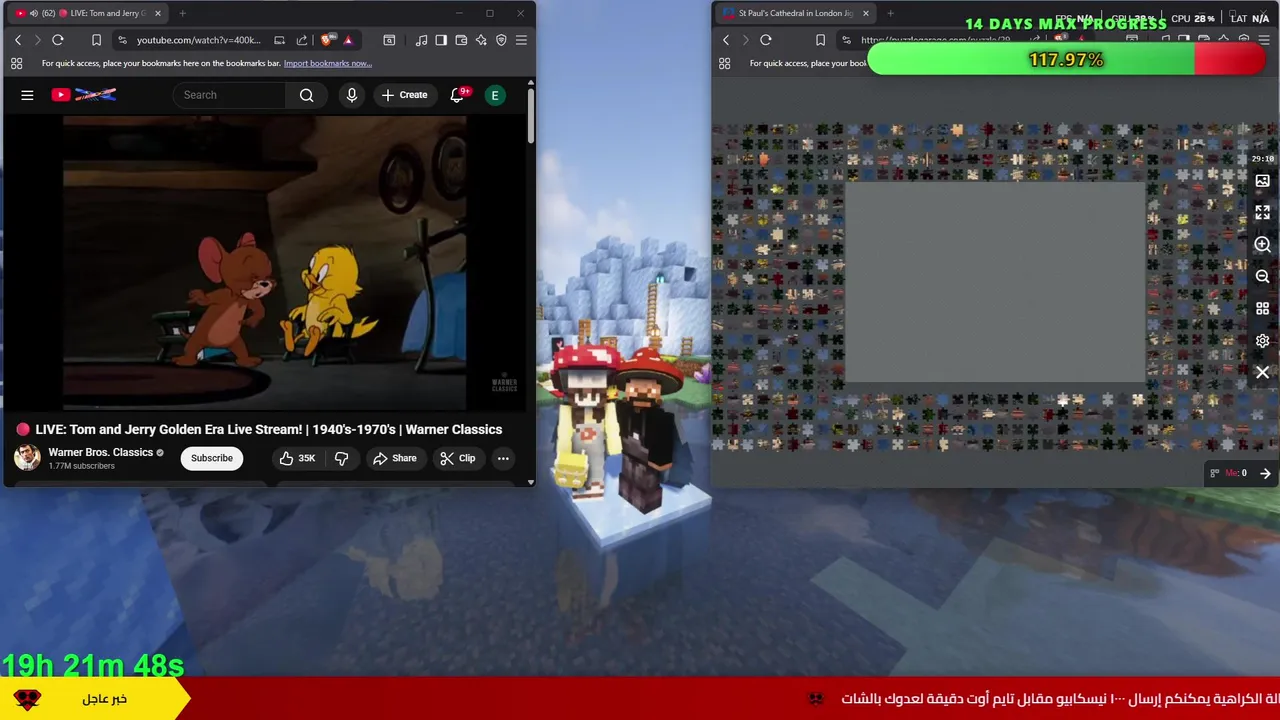Viewport: 1280px width, 720px height.
Task: Click the YouTube page vertical scrollbar
Action: (x=531, y=115)
